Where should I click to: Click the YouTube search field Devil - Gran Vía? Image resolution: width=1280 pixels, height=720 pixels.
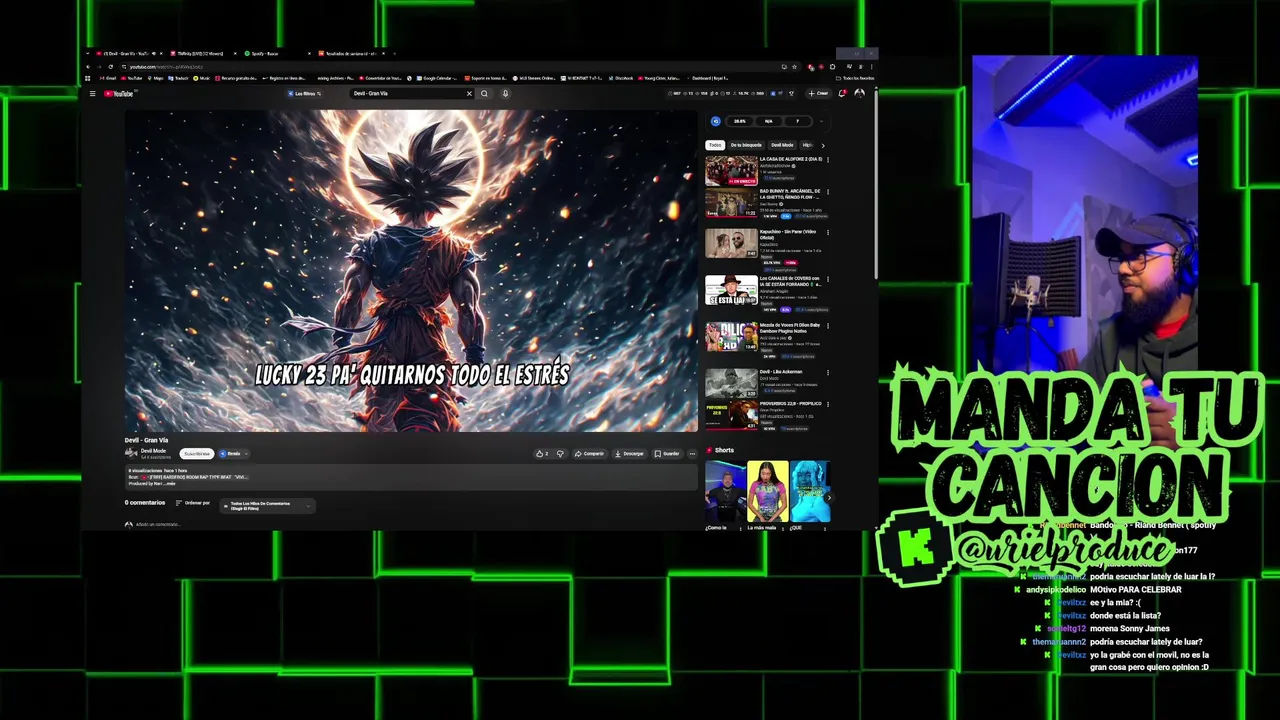pos(405,94)
